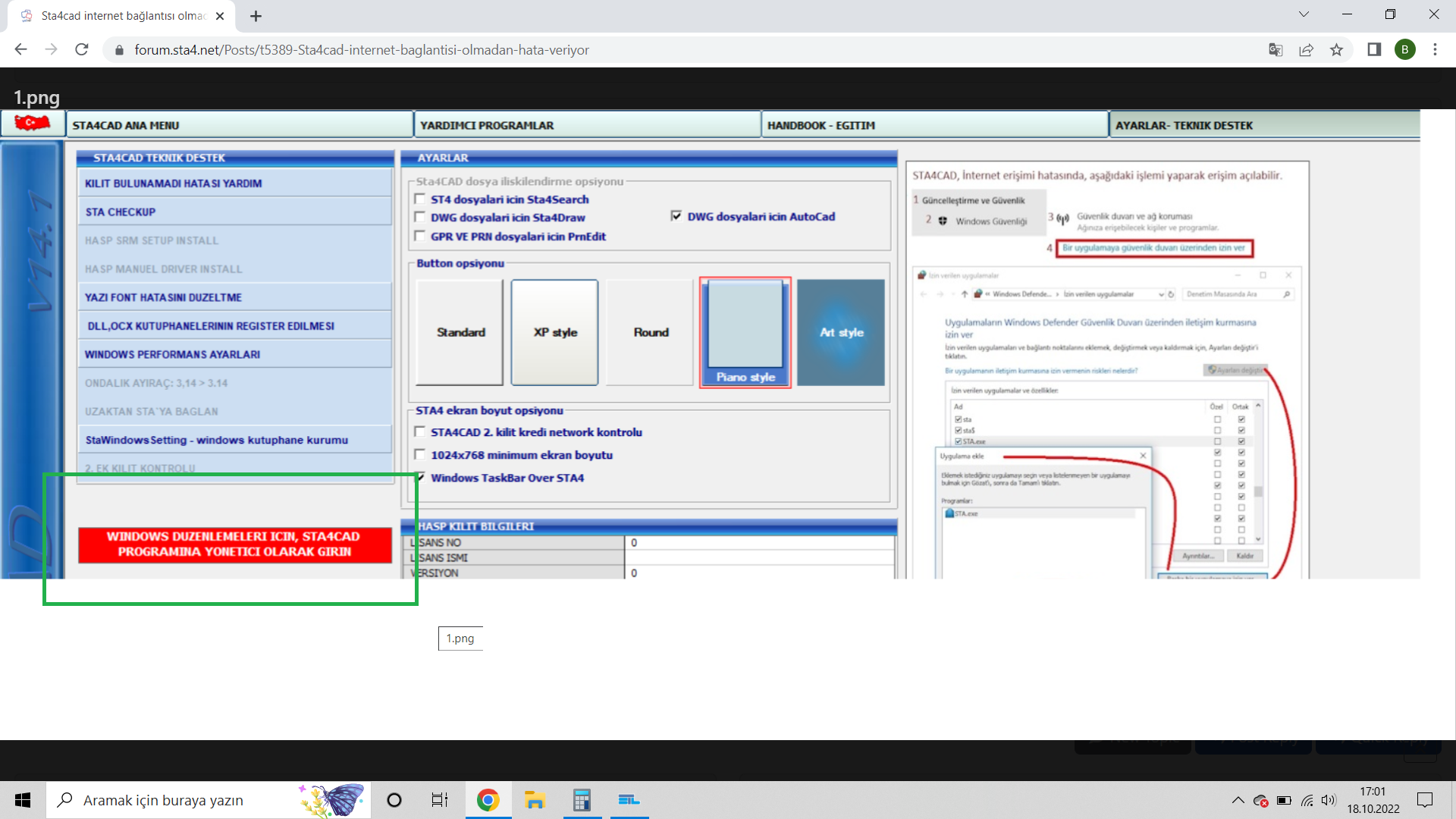
Task: Reload the forum page
Action: click(x=82, y=50)
